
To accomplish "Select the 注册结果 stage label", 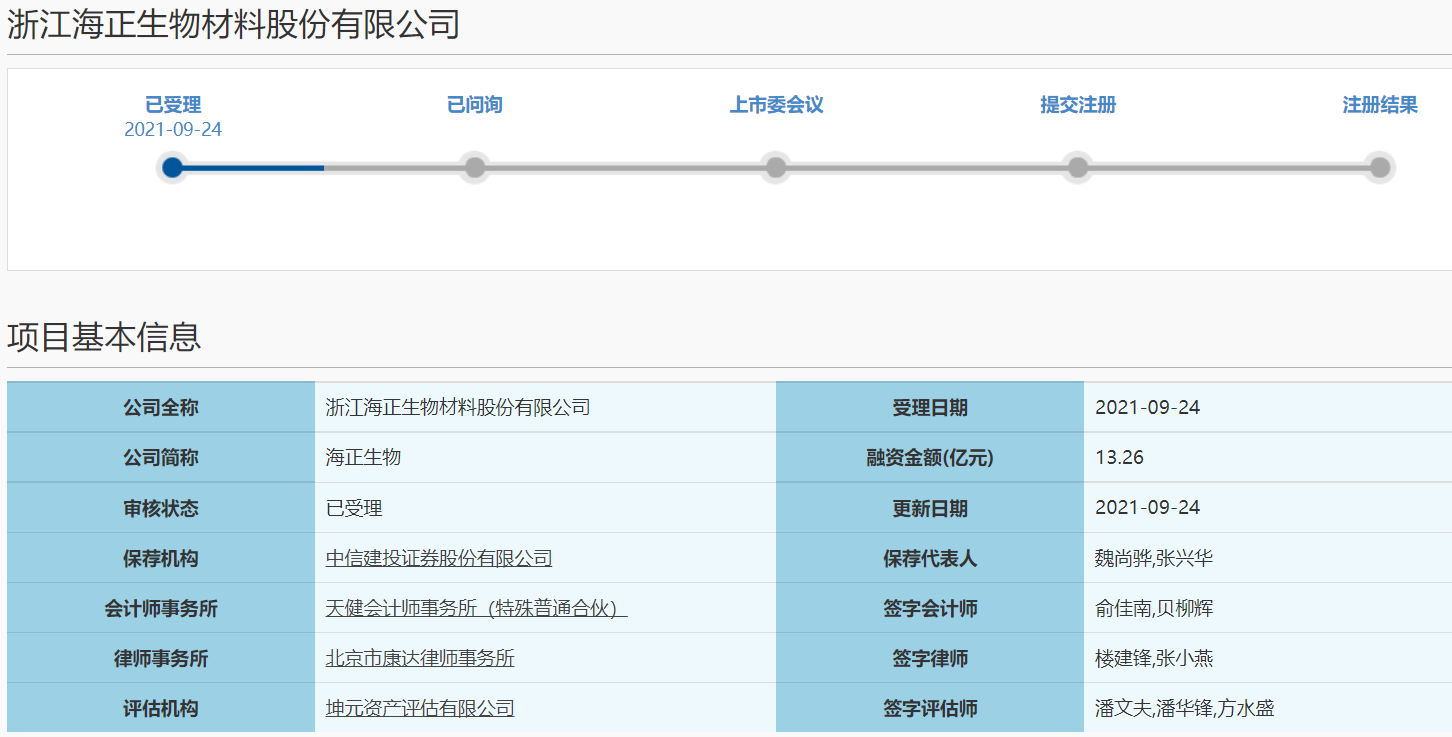I will coord(1380,105).
